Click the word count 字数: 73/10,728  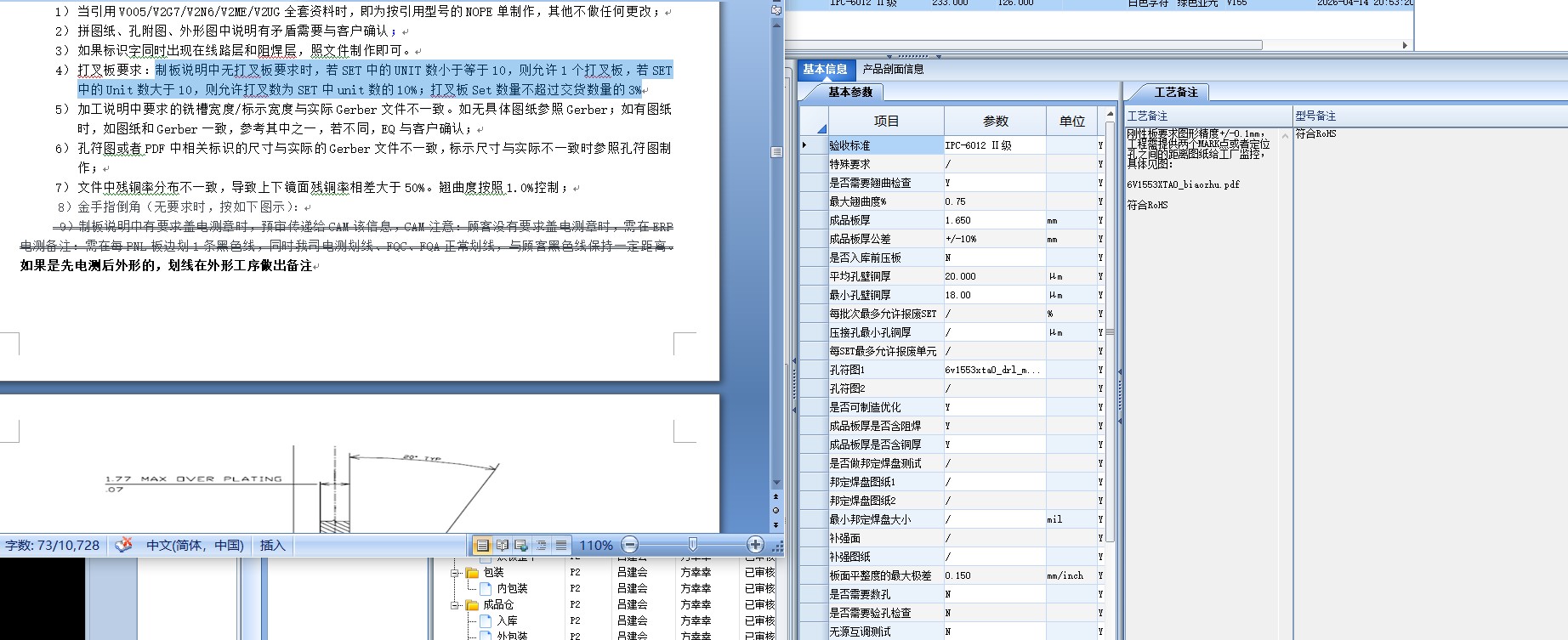pyautogui.click(x=53, y=545)
